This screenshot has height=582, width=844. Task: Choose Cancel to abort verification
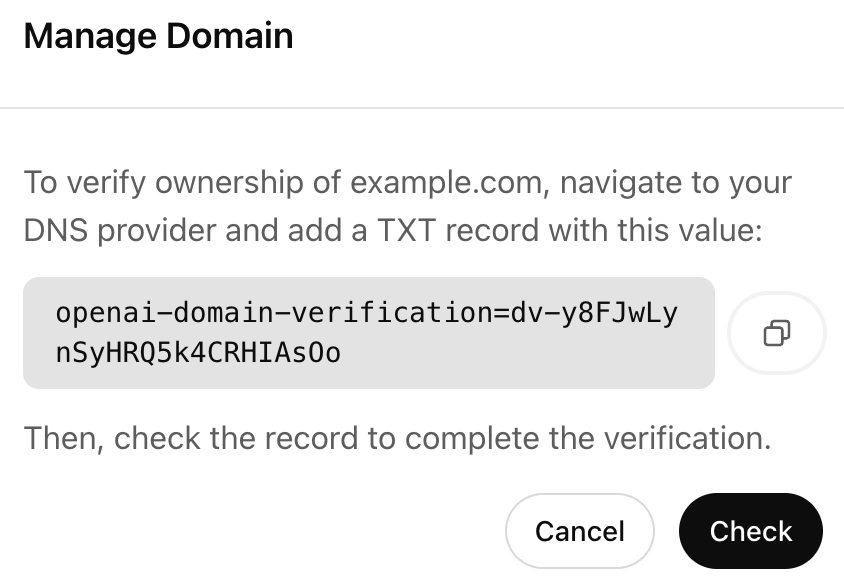coord(579,531)
